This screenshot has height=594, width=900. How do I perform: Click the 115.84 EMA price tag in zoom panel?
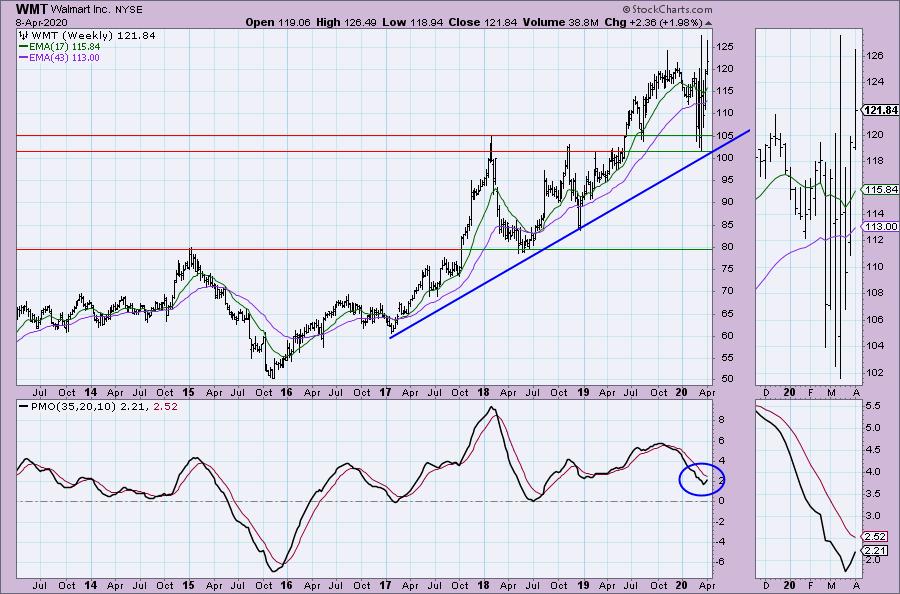click(881, 189)
